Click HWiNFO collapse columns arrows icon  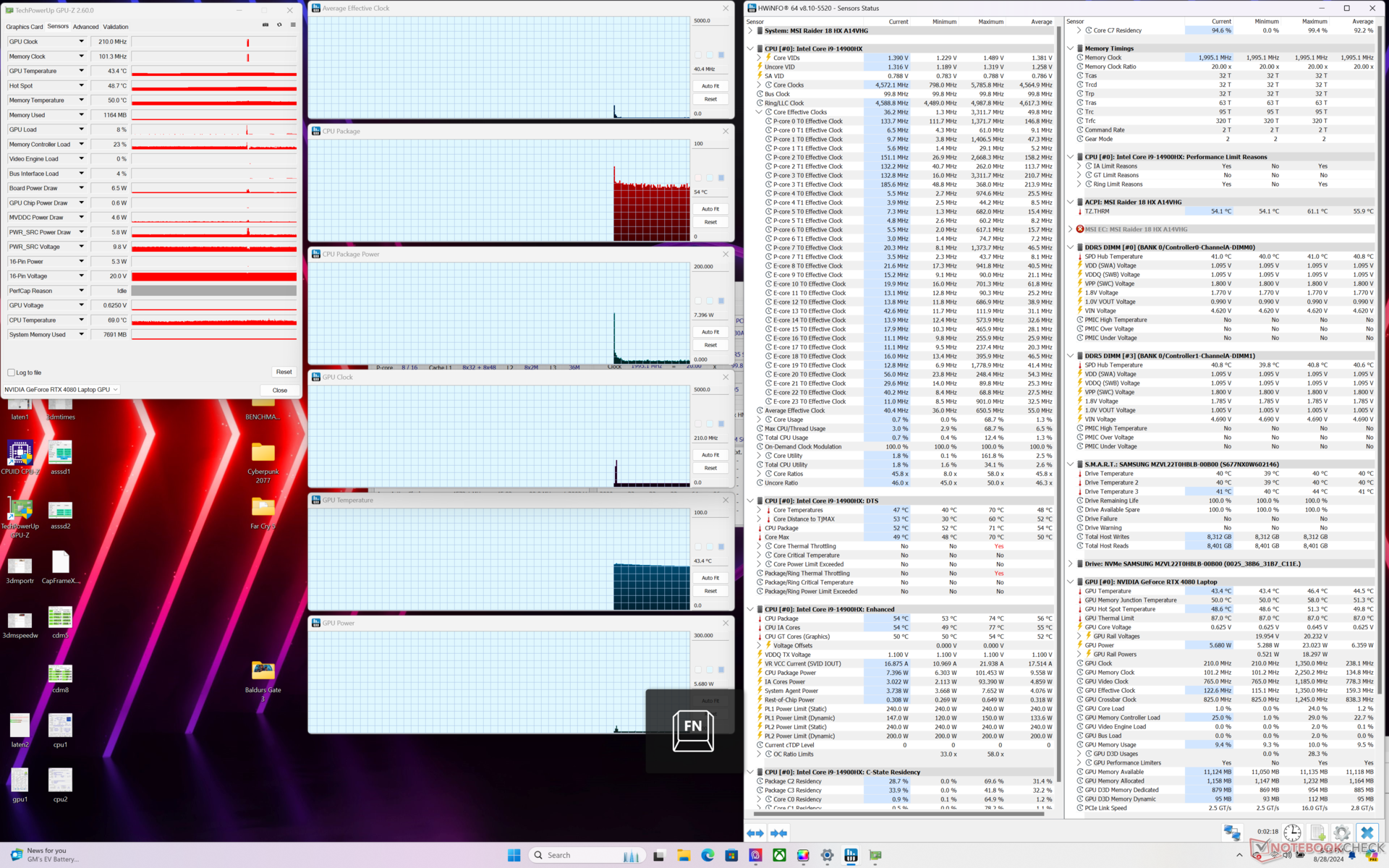pyautogui.click(x=779, y=833)
